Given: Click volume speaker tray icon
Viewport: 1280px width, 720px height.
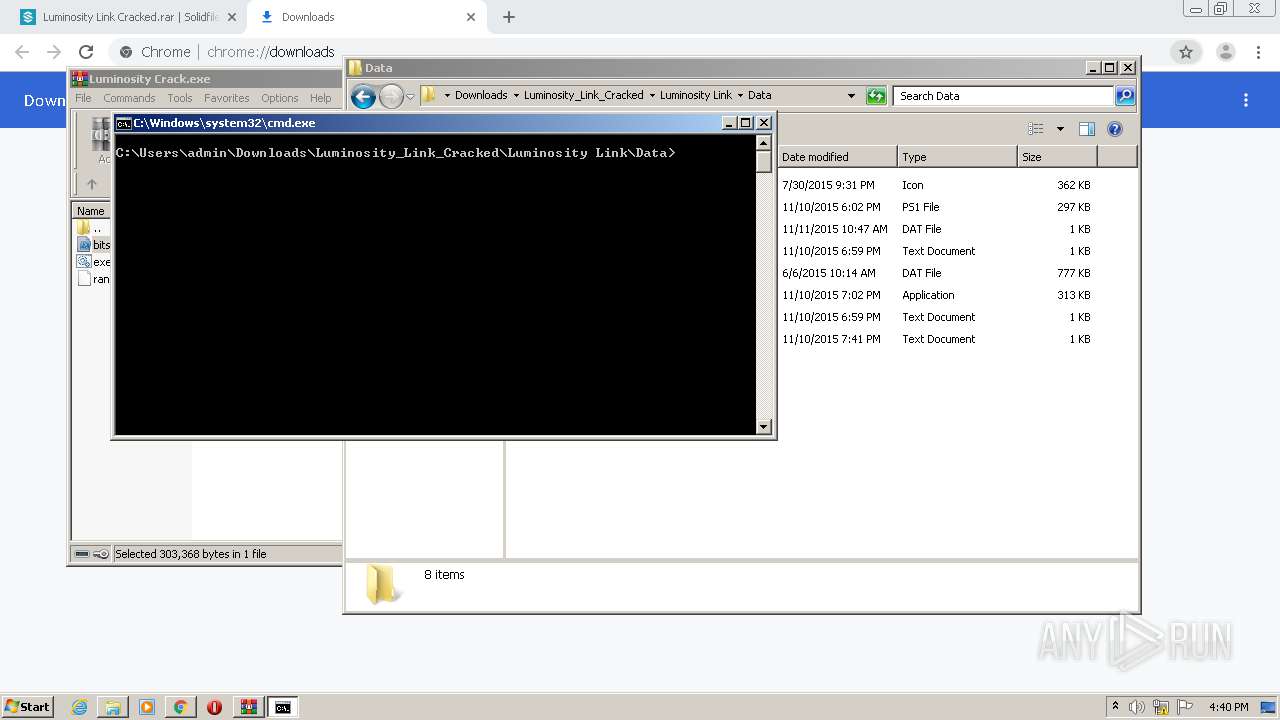Looking at the screenshot, I should point(1137,707).
